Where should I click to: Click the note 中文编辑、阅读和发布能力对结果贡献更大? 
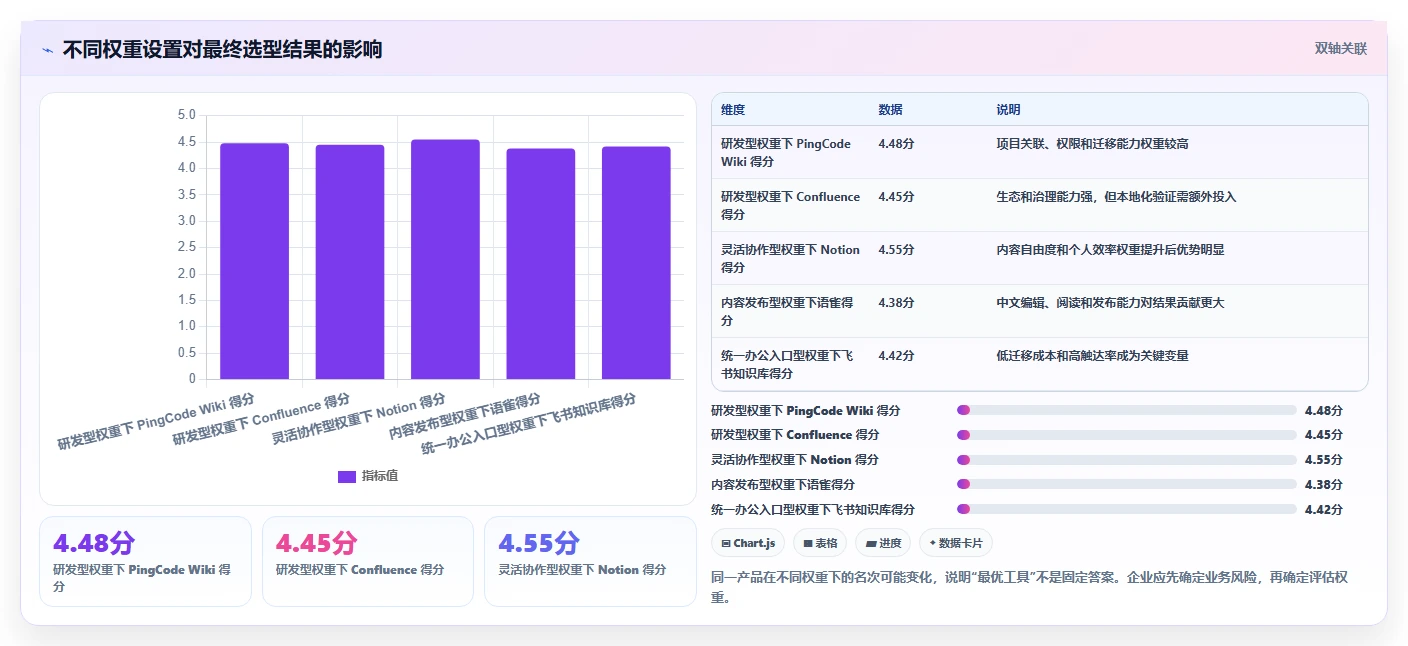tap(1110, 303)
